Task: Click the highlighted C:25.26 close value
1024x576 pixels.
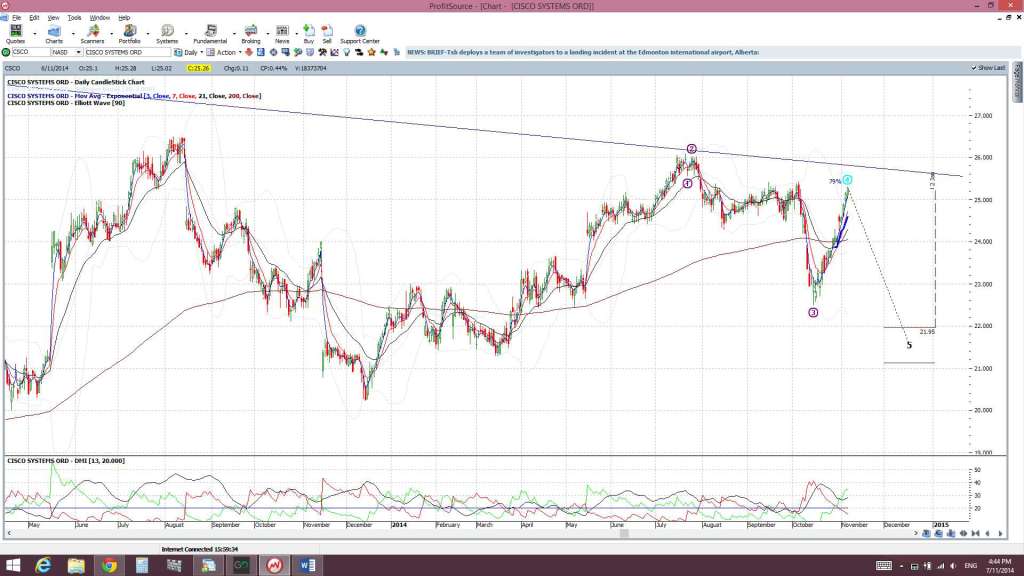Action: [199, 68]
